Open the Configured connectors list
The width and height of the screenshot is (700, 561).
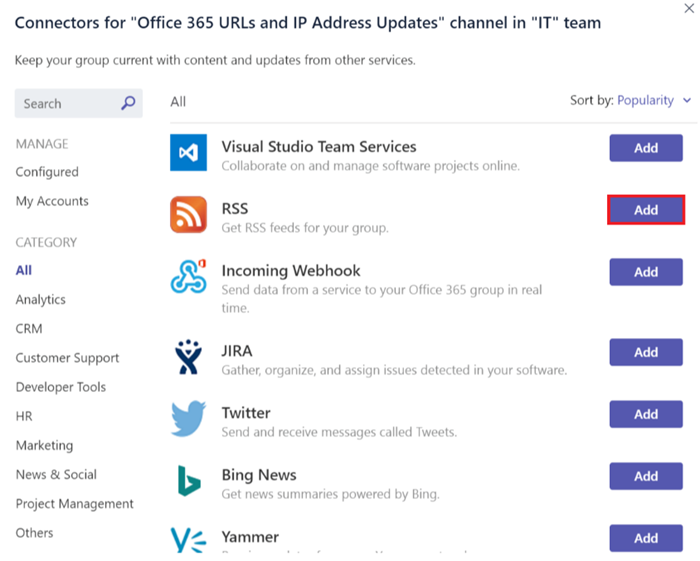coord(47,172)
